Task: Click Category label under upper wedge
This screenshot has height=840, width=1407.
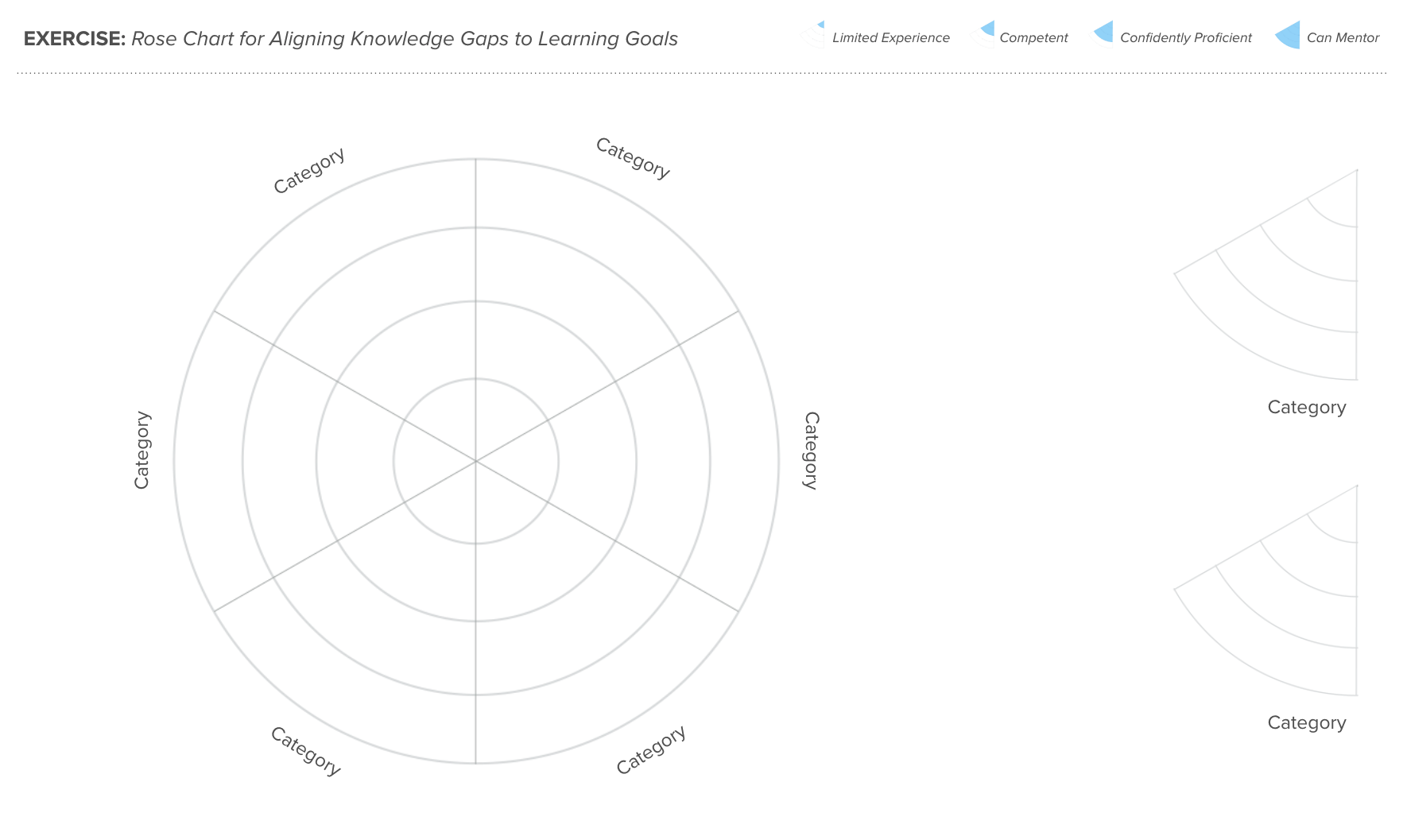Action: tap(1307, 408)
